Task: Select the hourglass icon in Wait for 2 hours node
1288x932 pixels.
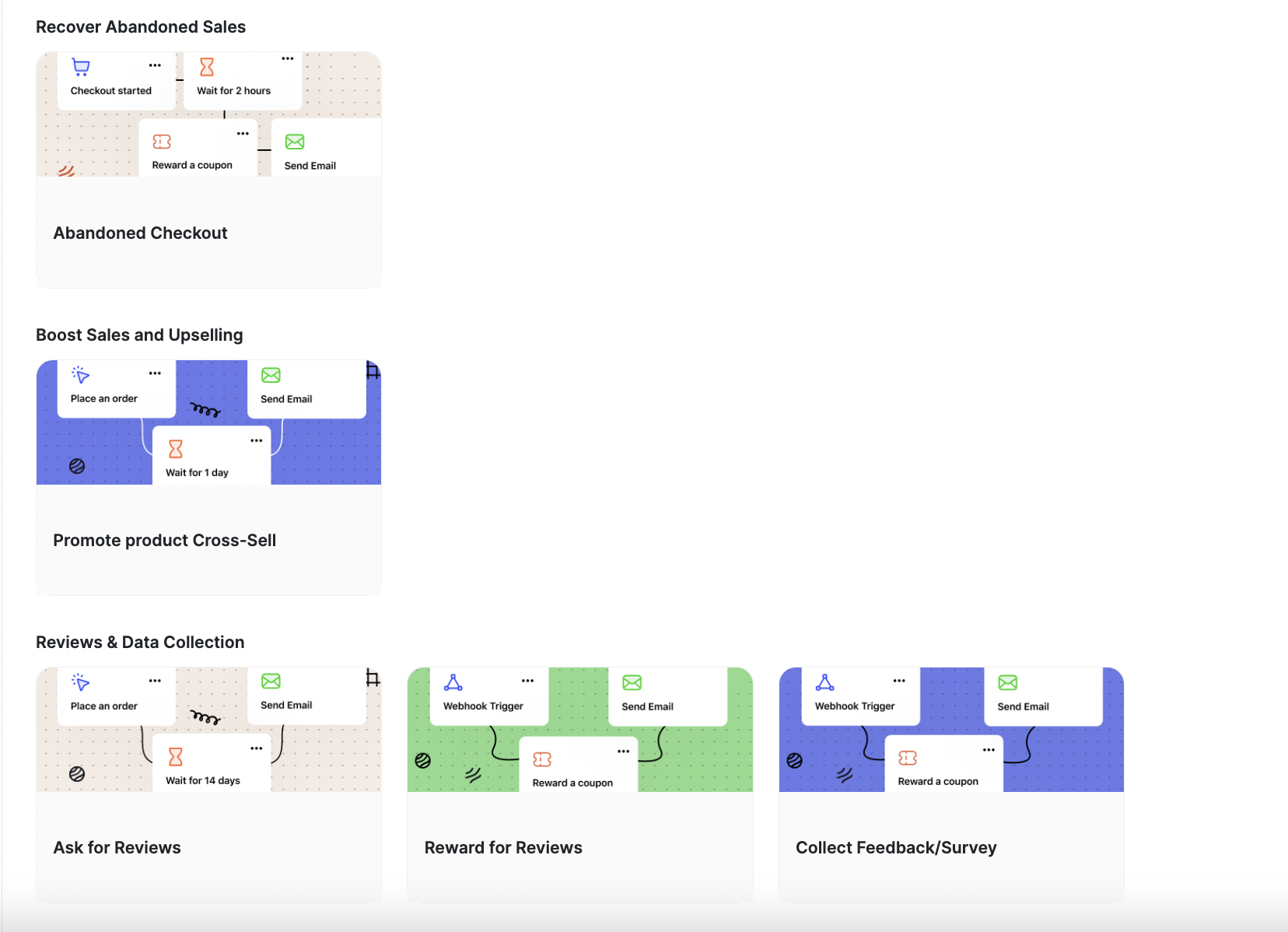Action: pyautogui.click(x=206, y=67)
